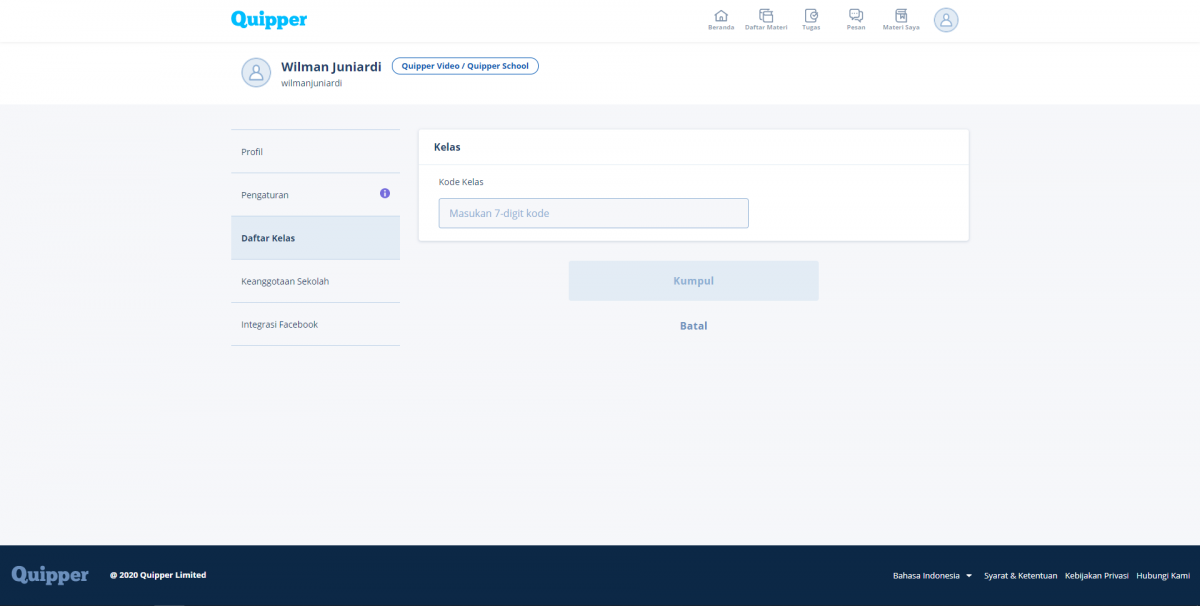Open the Syarat & Ketentuan link
The image size is (1200, 606).
click(1020, 575)
